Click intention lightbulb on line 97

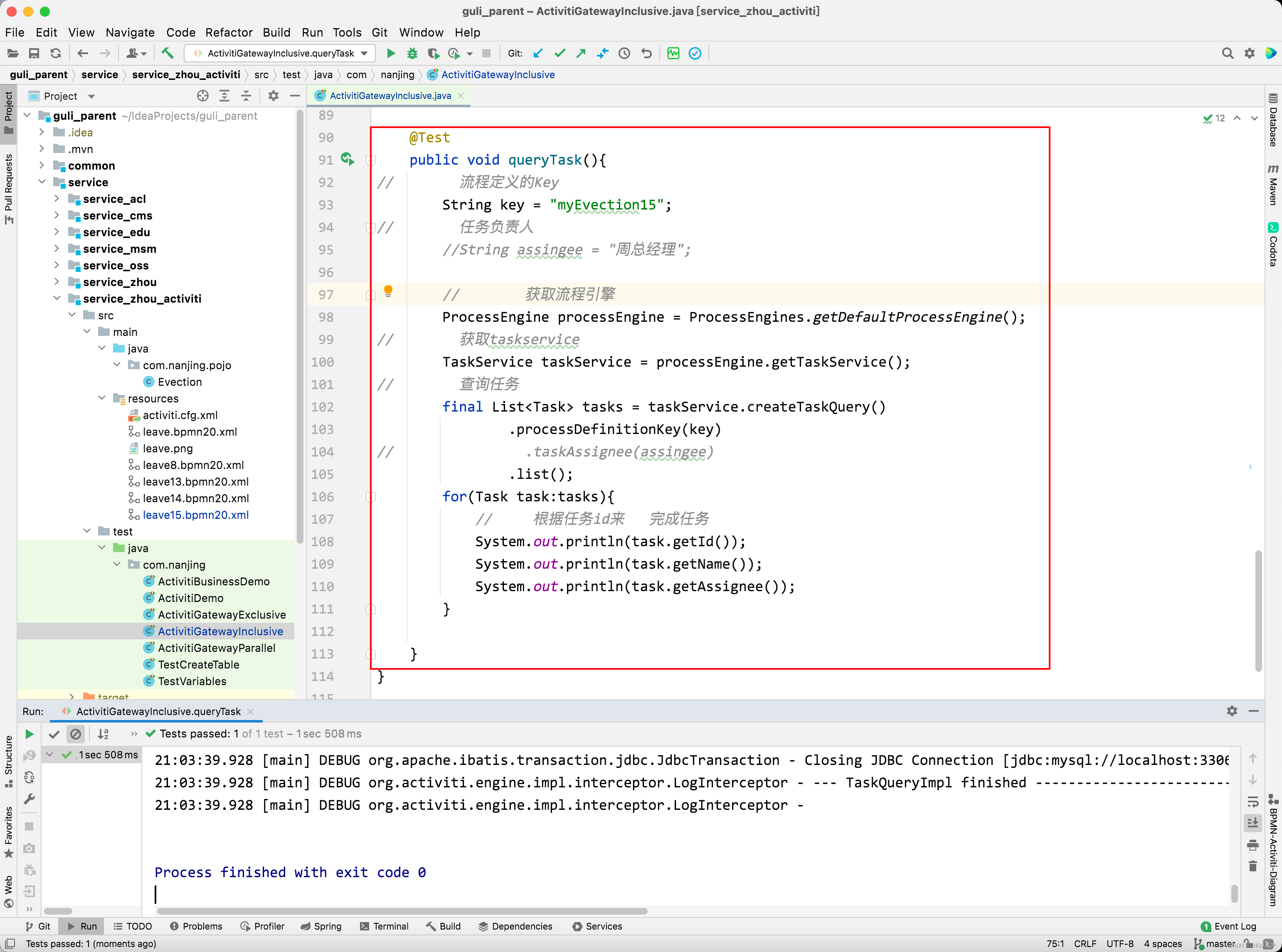[x=388, y=291]
